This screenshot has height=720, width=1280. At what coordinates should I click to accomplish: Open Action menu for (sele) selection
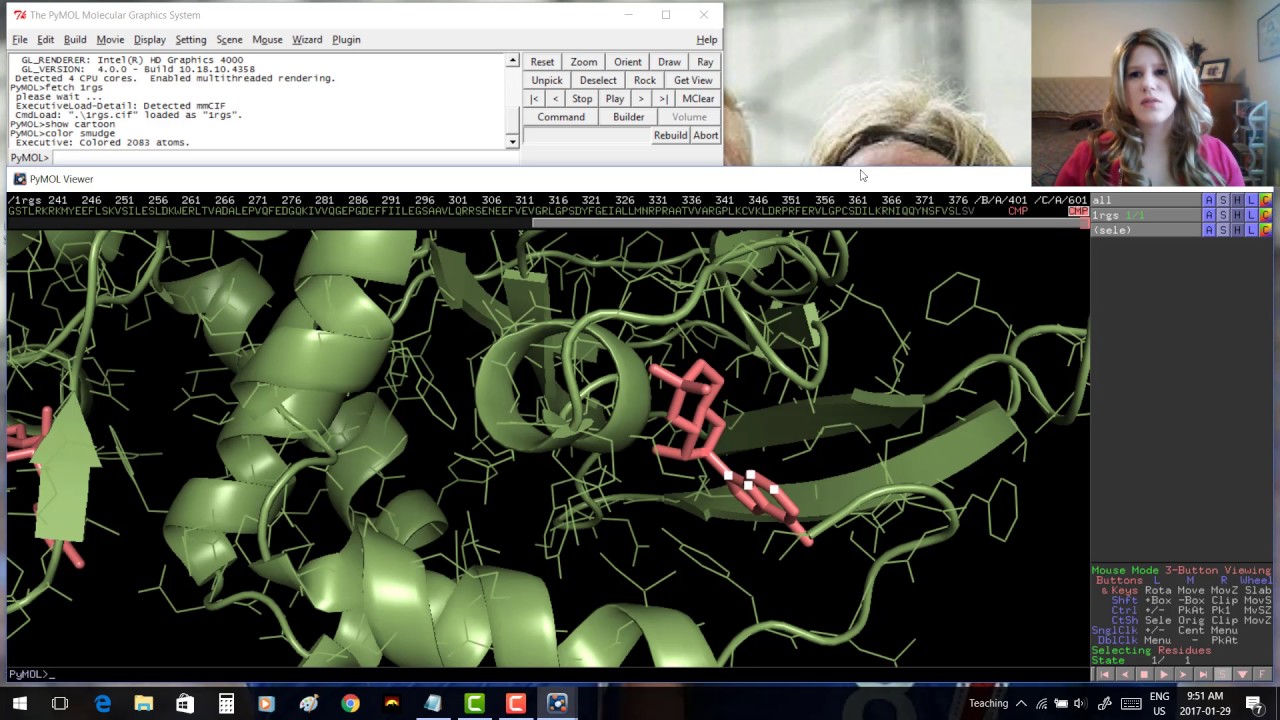[1209, 230]
